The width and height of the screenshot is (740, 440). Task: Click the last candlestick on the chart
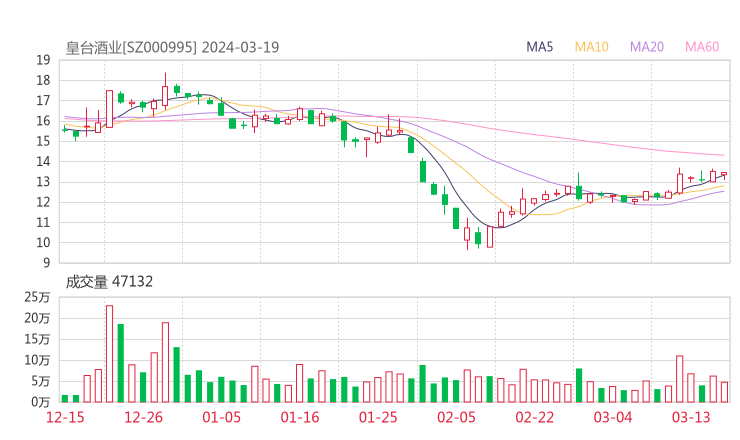[x=724, y=175]
